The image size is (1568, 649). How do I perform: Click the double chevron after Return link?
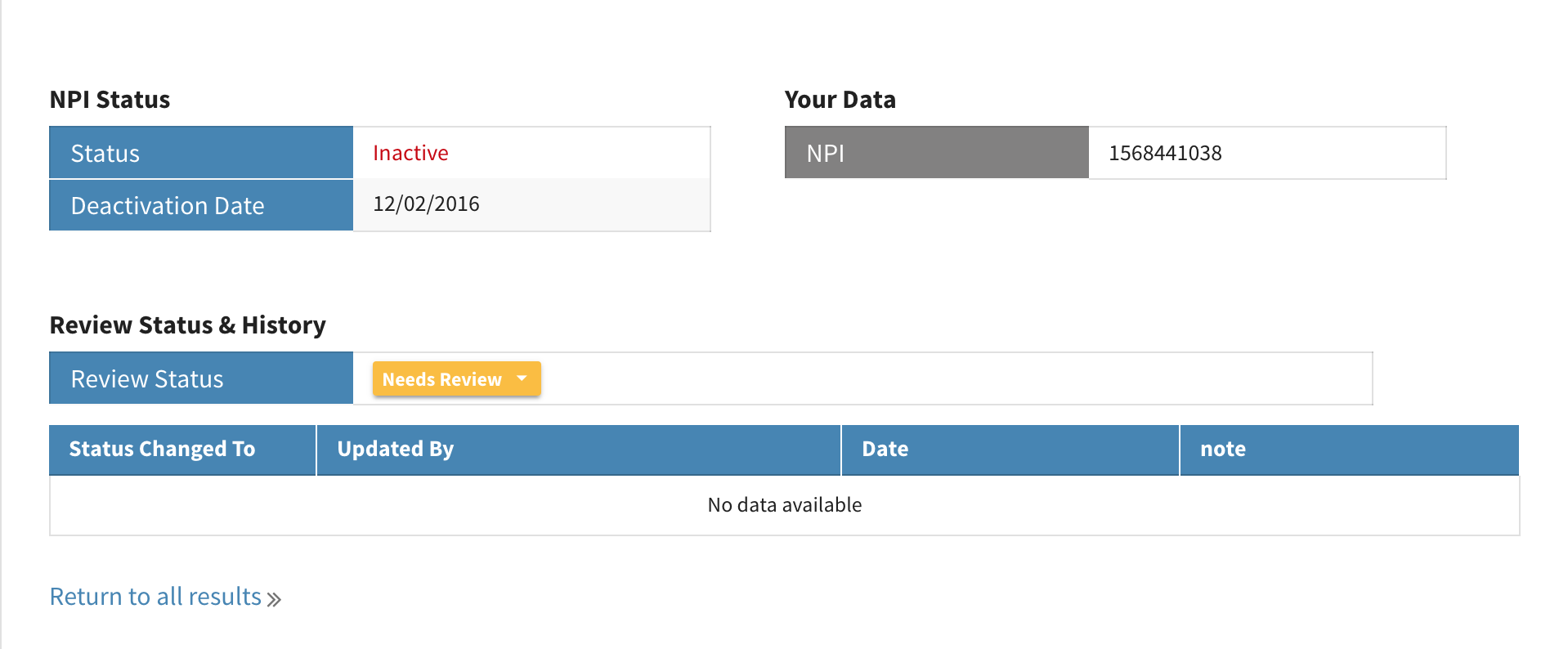pyautogui.click(x=274, y=599)
